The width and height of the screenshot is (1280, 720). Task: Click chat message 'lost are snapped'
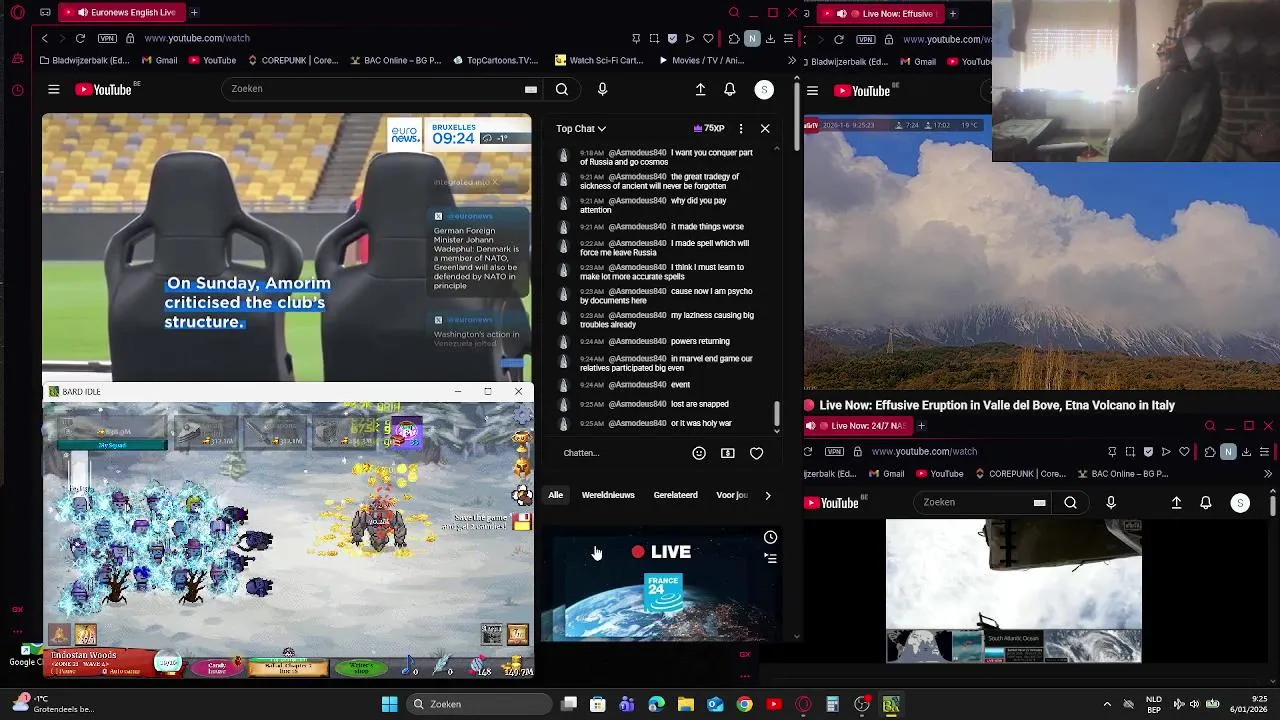click(x=700, y=404)
